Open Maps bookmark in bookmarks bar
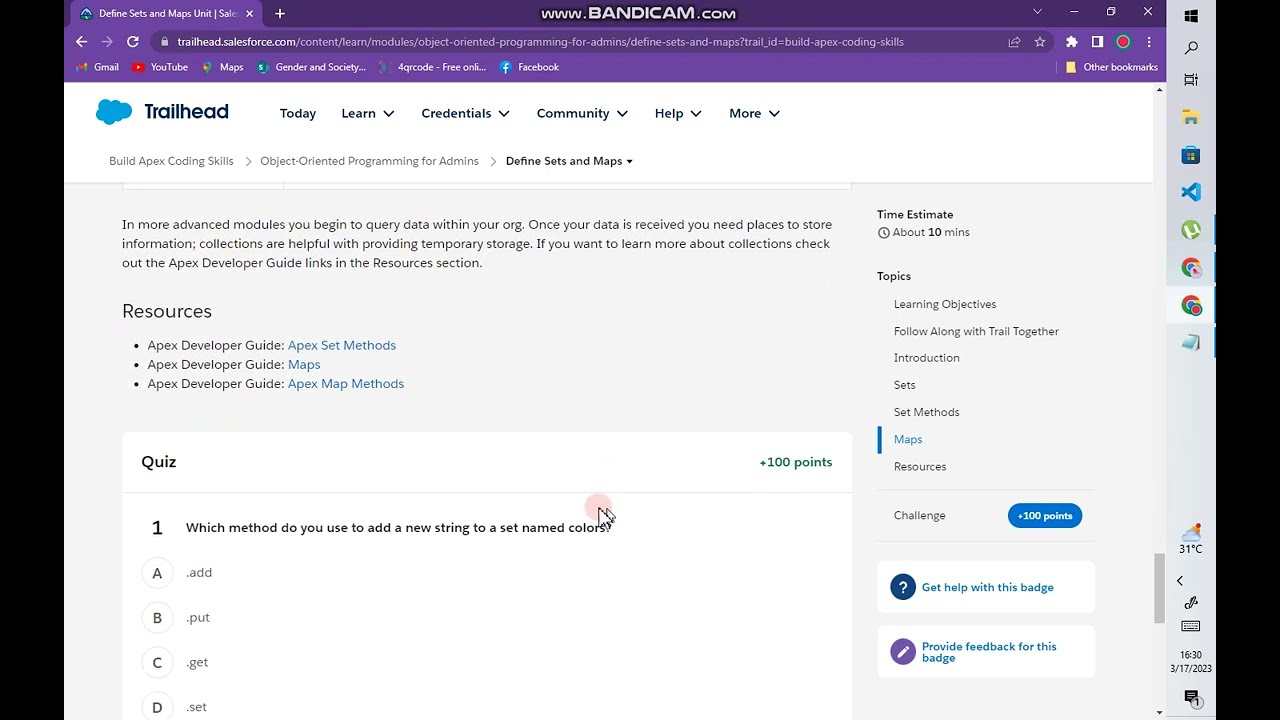The height and width of the screenshot is (720, 1280). pos(222,67)
